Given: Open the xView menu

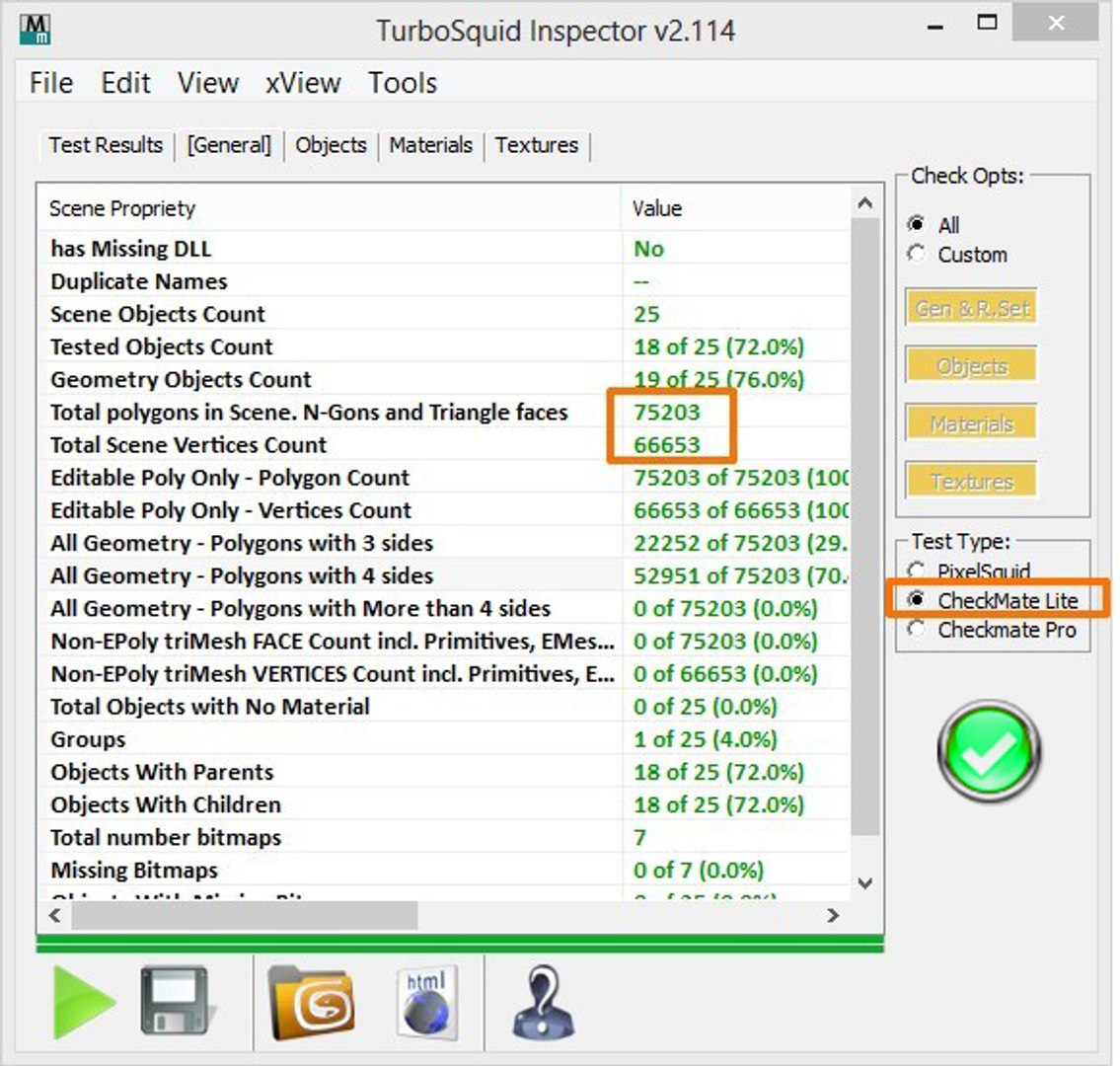Looking at the screenshot, I should click(304, 83).
